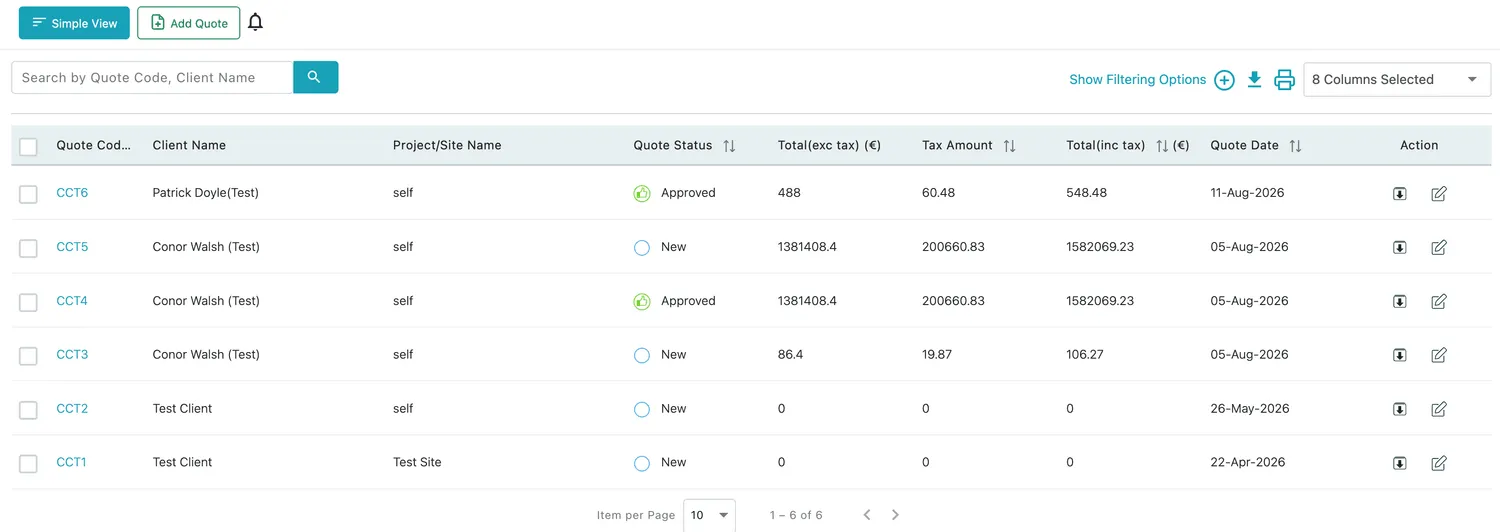Check the CCT2 row checkbox
Image resolution: width=1500 pixels, height=532 pixels.
pyautogui.click(x=28, y=410)
